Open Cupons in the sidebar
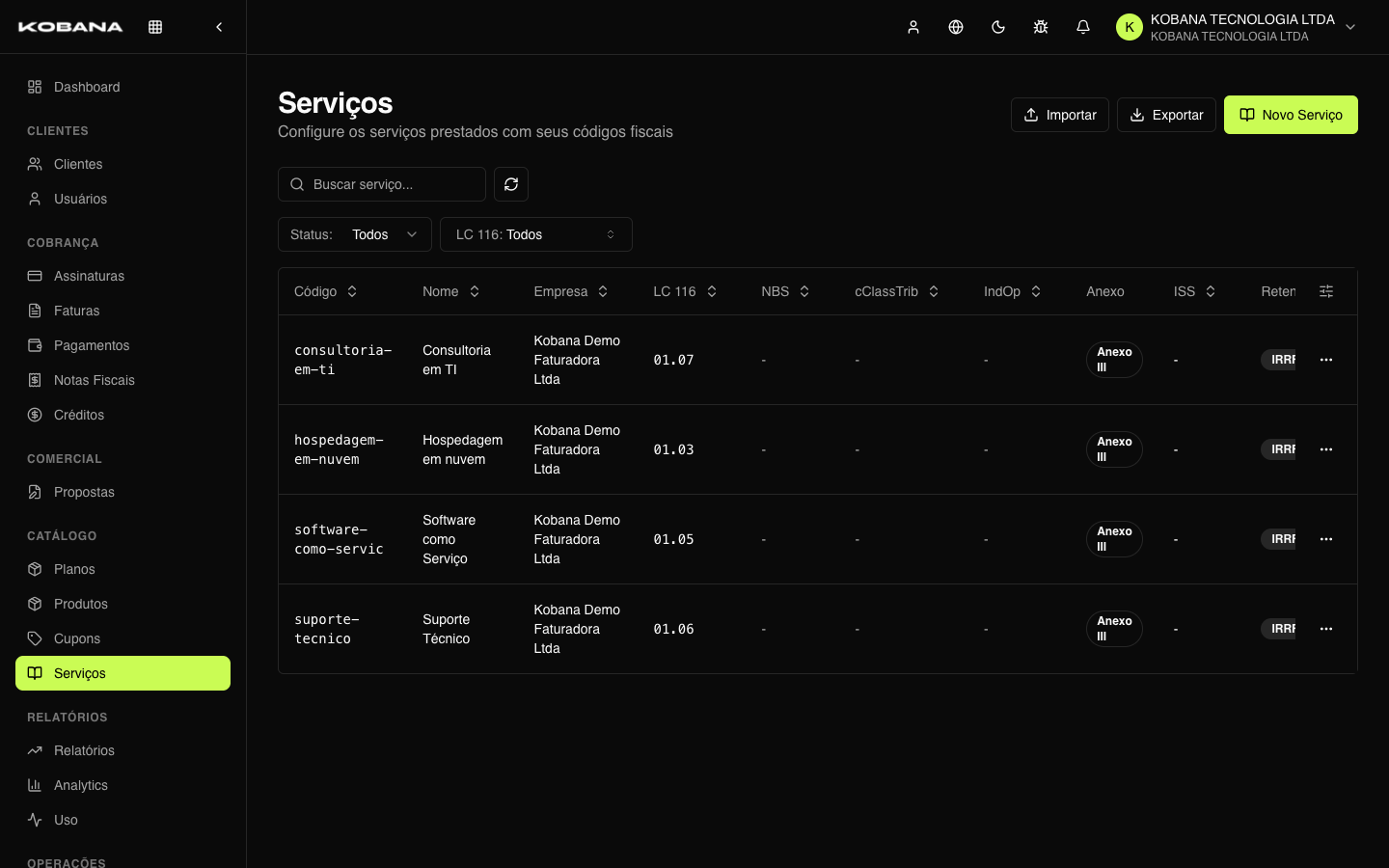This screenshot has width=1389, height=868. coord(123,638)
